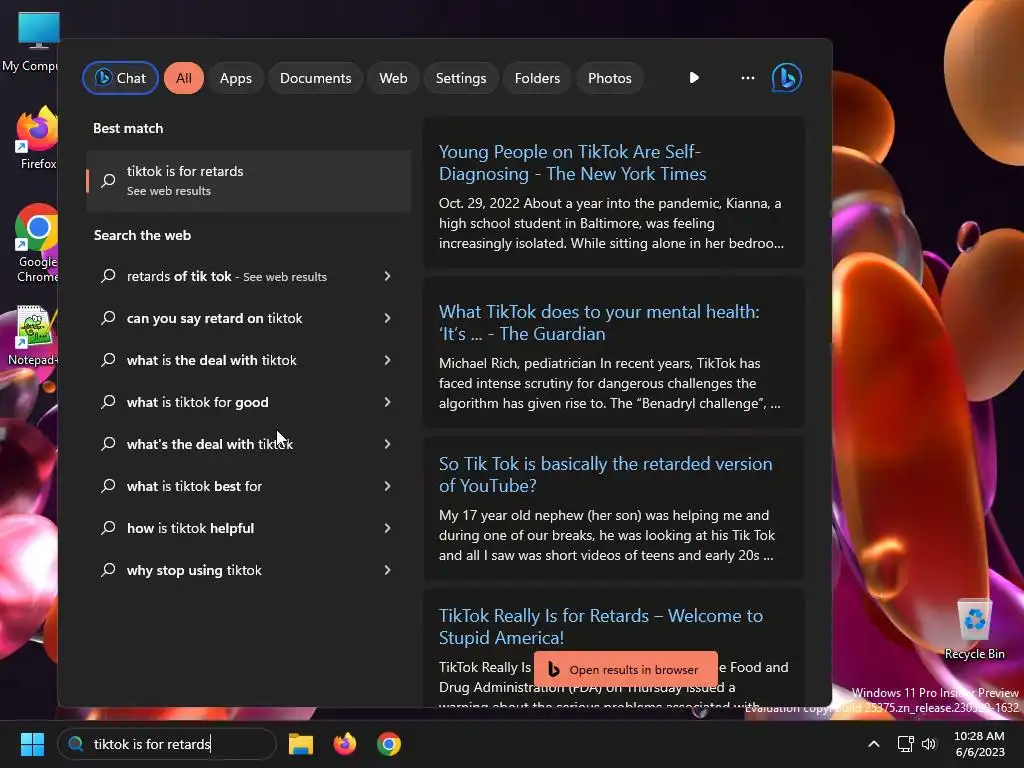Switch to the Photos filter tab

pyautogui.click(x=609, y=78)
